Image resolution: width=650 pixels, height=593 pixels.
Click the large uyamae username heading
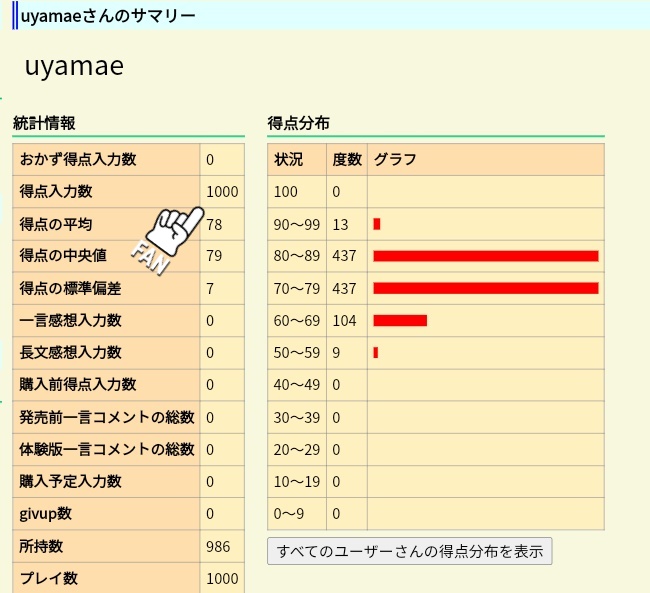point(75,66)
